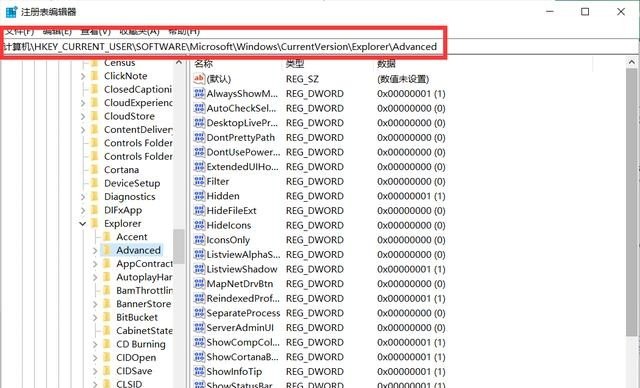Click the DWORD icon beside Hidden

tap(199, 196)
